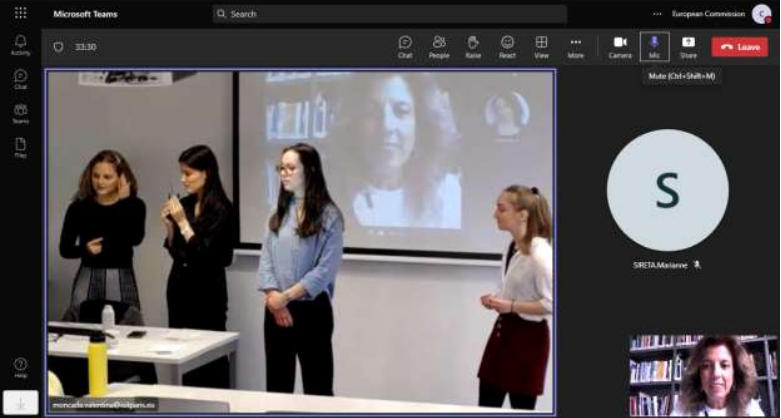
Task: Open the Activity feed in sidebar
Action: (x=20, y=45)
